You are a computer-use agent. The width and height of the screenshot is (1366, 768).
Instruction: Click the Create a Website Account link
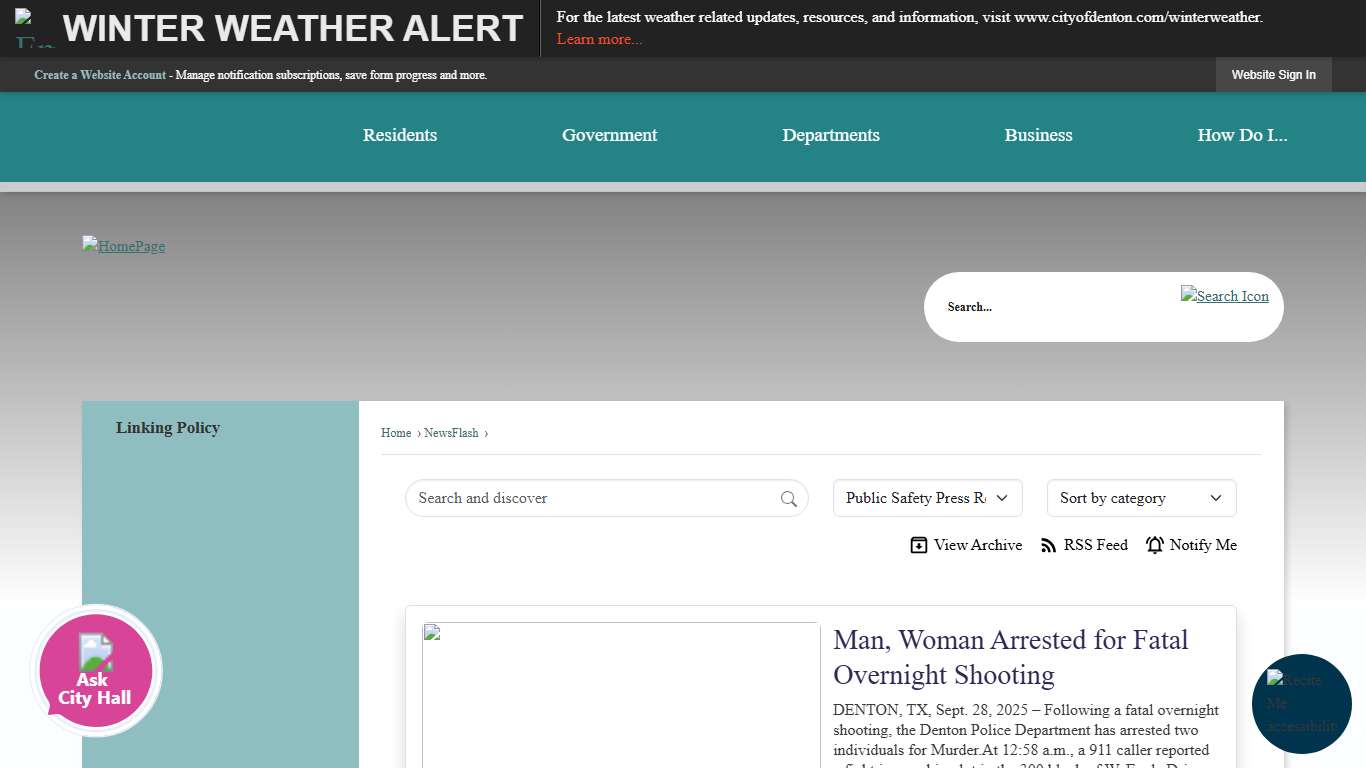pyautogui.click(x=100, y=75)
